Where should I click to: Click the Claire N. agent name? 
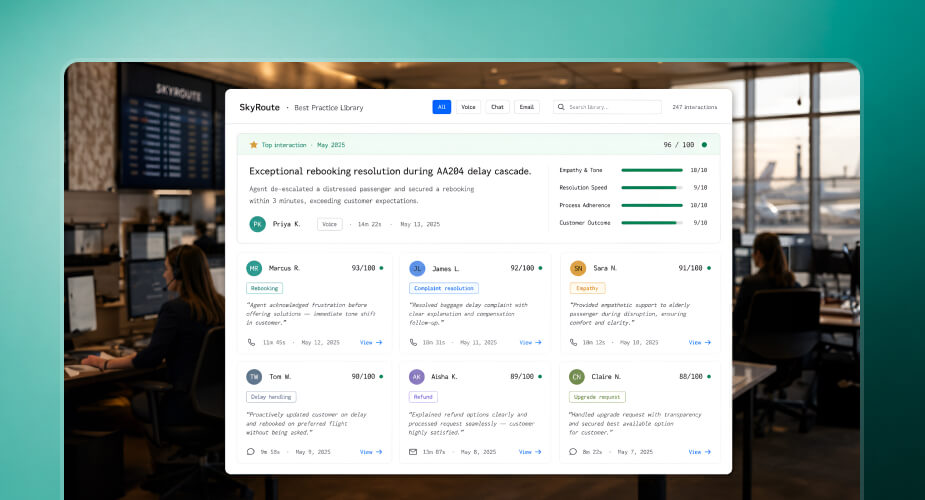pyautogui.click(x=606, y=377)
